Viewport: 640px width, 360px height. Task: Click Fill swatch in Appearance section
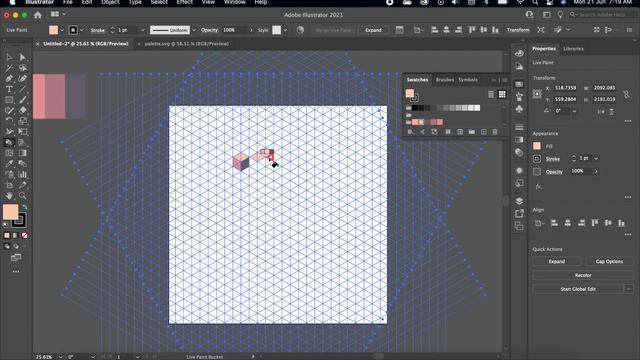(x=537, y=146)
